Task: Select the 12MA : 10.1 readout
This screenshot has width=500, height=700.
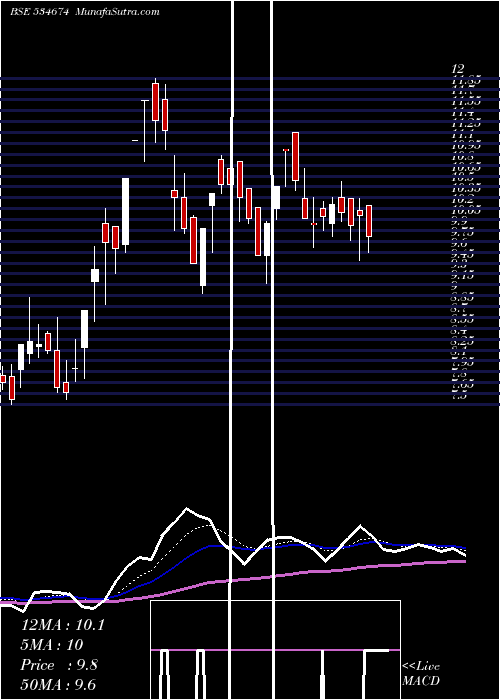Action: 62,625
